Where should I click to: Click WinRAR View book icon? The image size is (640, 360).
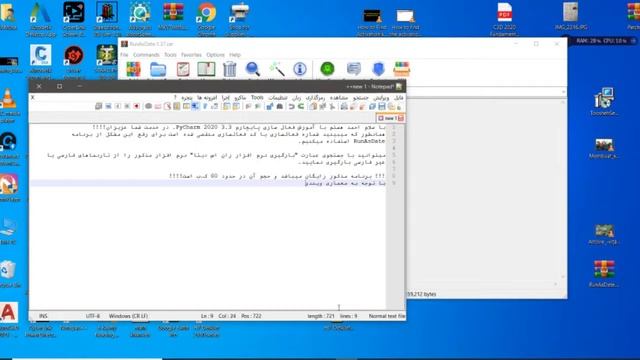206,69
